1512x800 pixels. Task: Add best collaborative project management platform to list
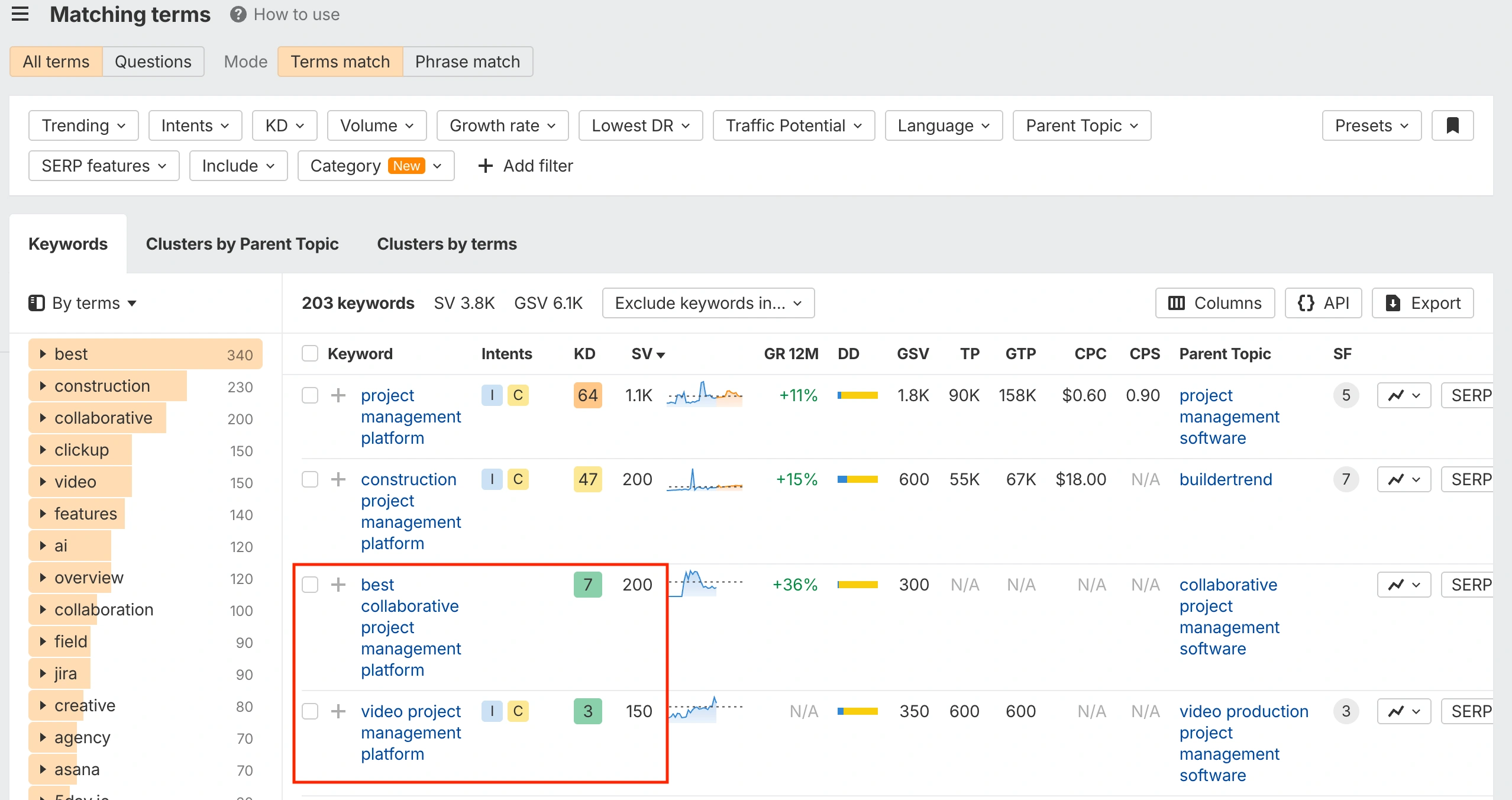(338, 585)
